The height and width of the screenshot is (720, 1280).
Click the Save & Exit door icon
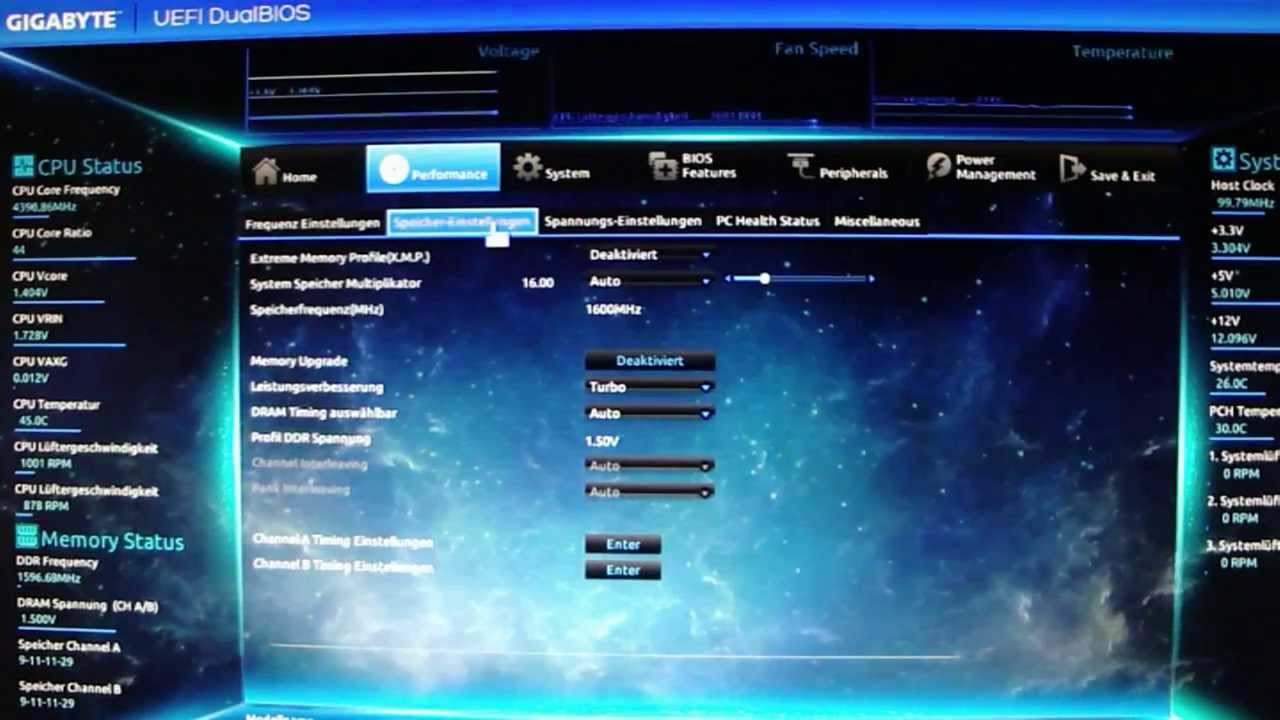(x=1072, y=168)
